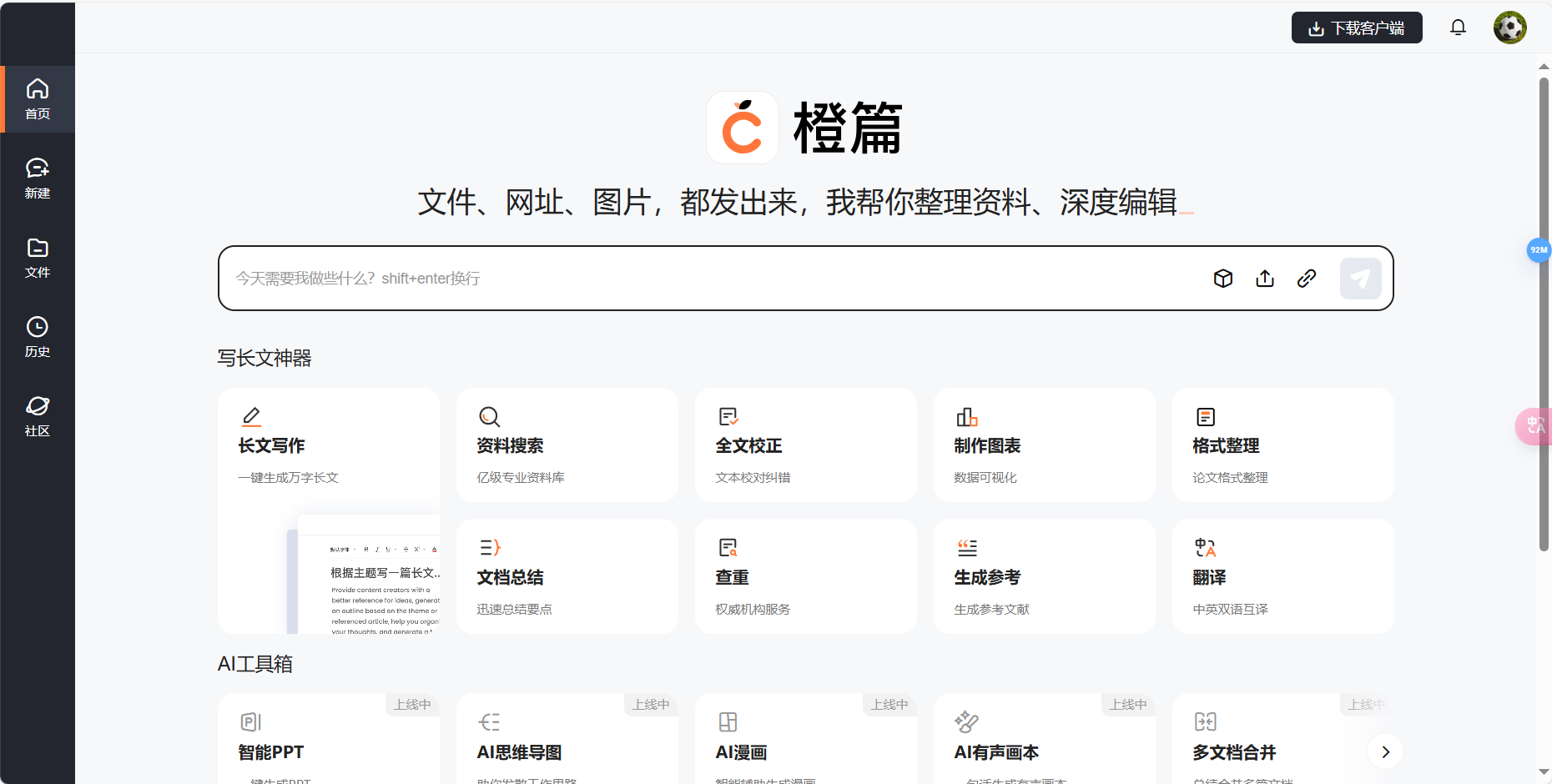Open the 新建 item in the sidebar
The height and width of the screenshot is (784, 1552).
pyautogui.click(x=37, y=178)
